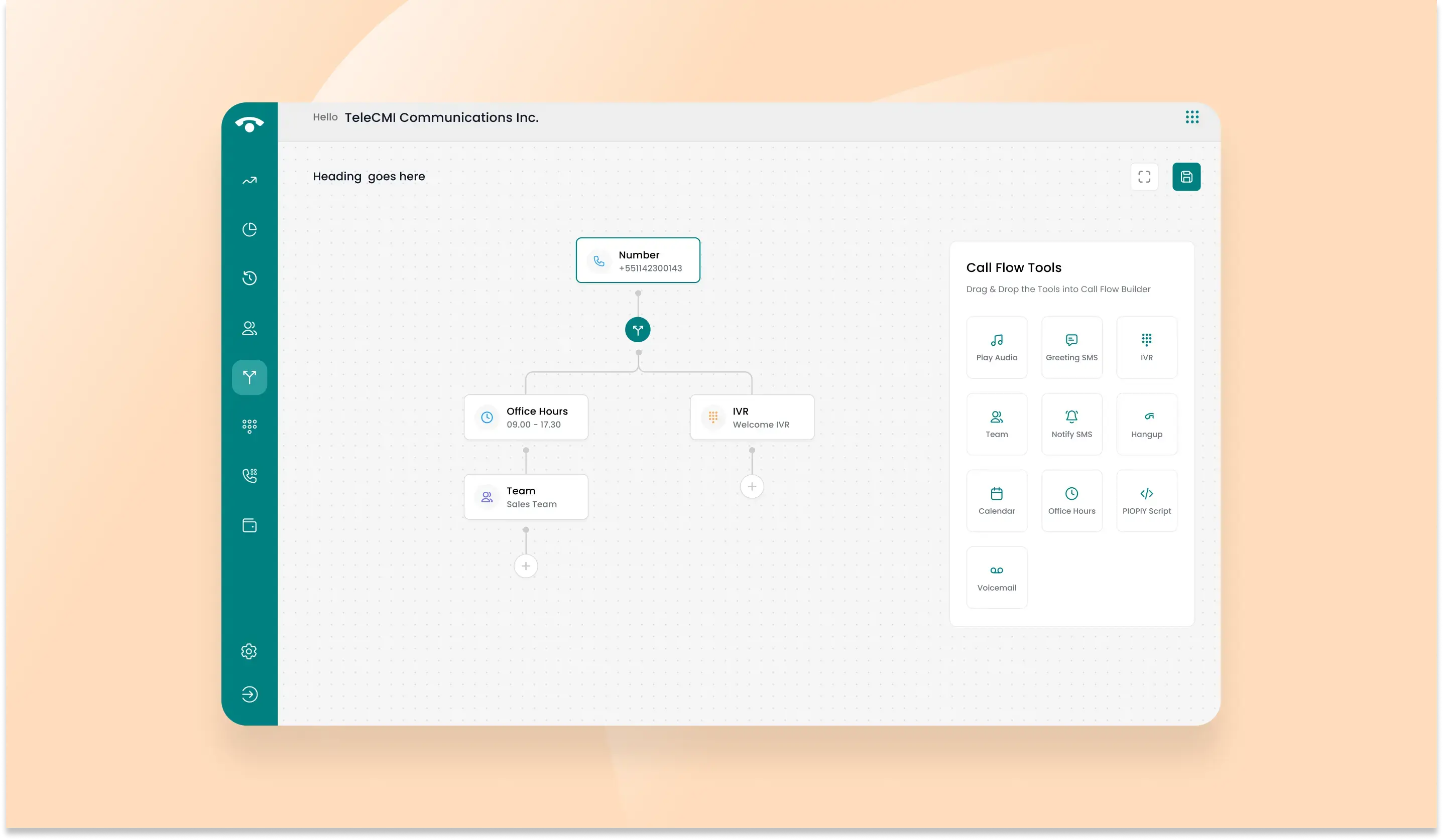
Task: Open the settings gear in sidebar
Action: click(249, 651)
